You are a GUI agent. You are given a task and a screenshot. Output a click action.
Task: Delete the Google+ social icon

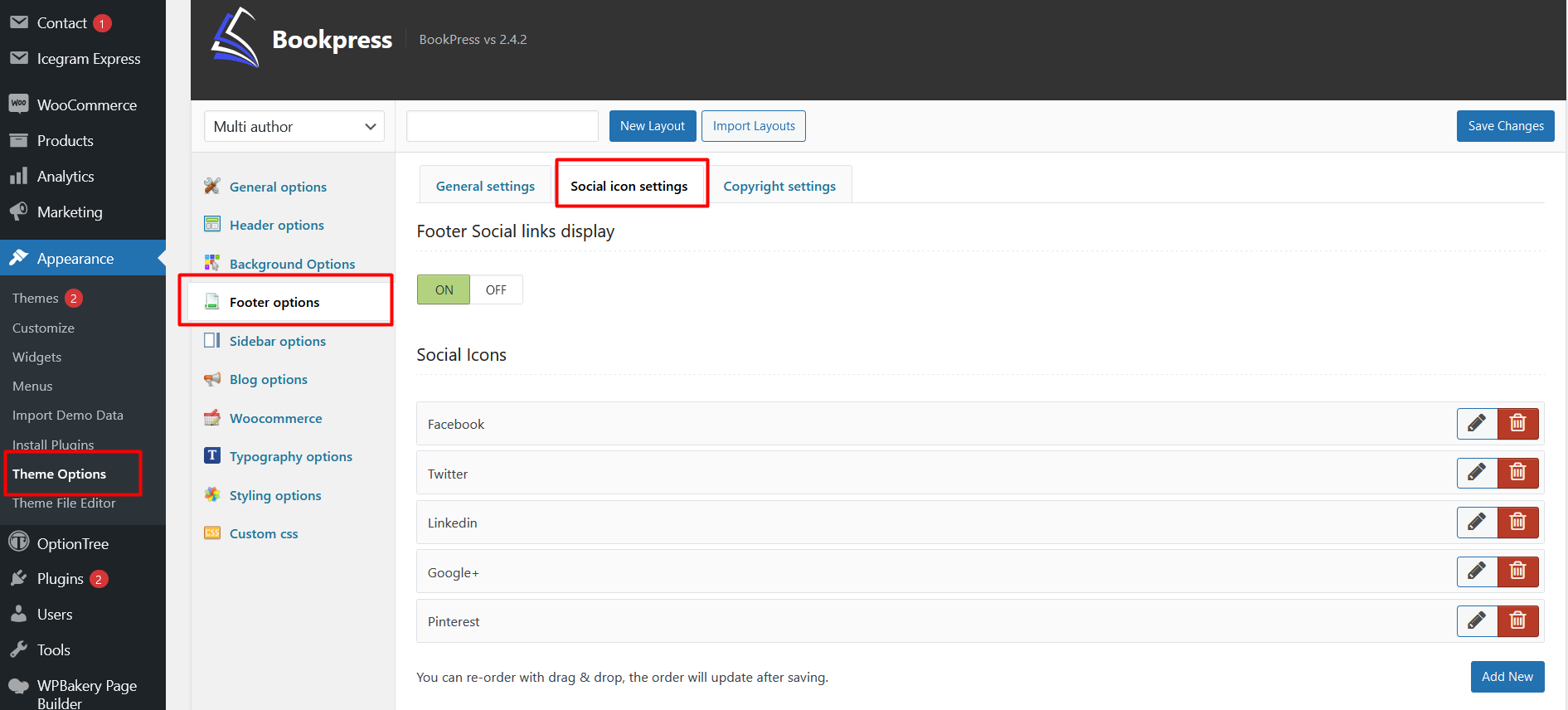click(1518, 571)
